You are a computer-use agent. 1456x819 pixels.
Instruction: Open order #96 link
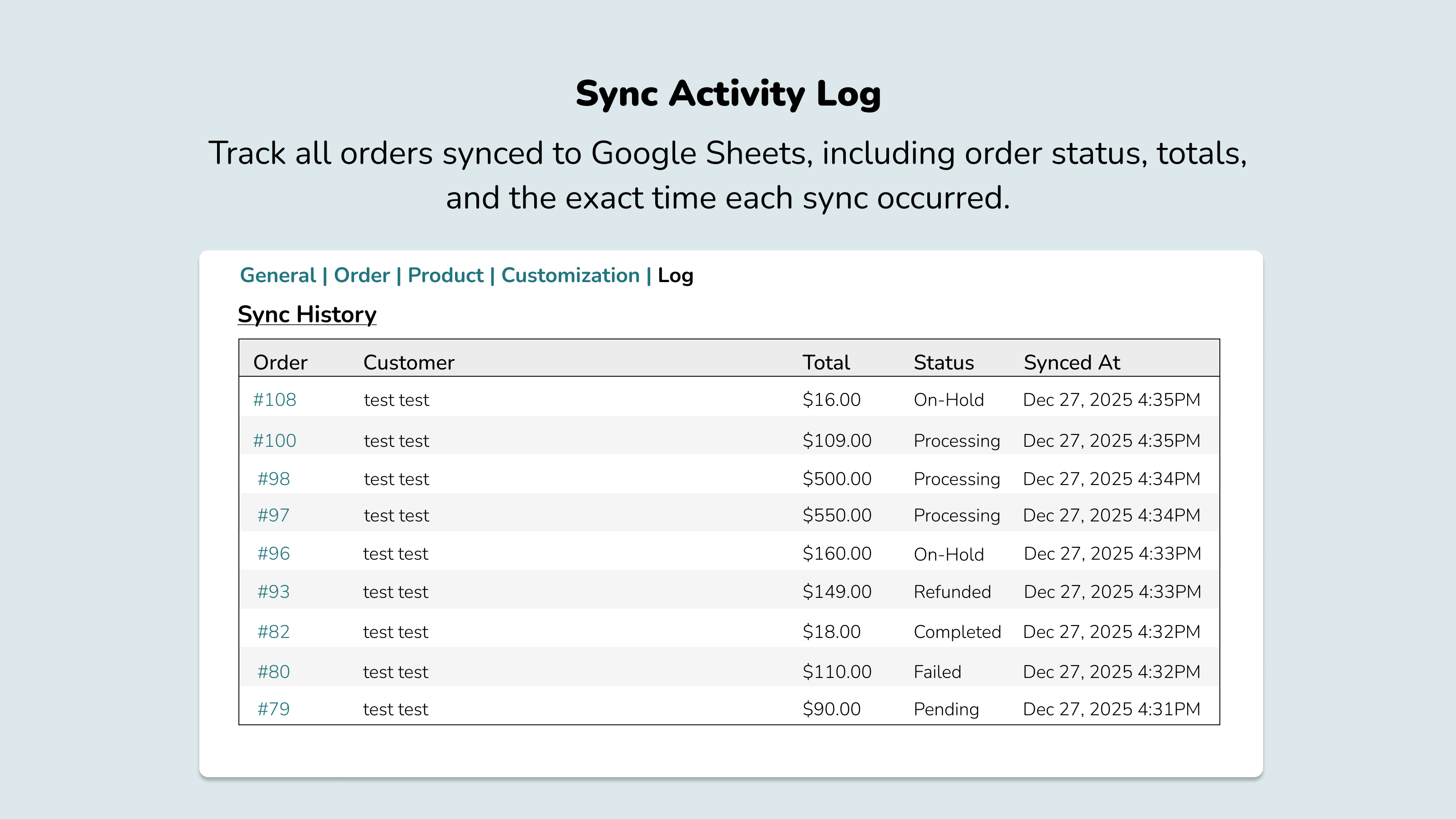coord(273,553)
